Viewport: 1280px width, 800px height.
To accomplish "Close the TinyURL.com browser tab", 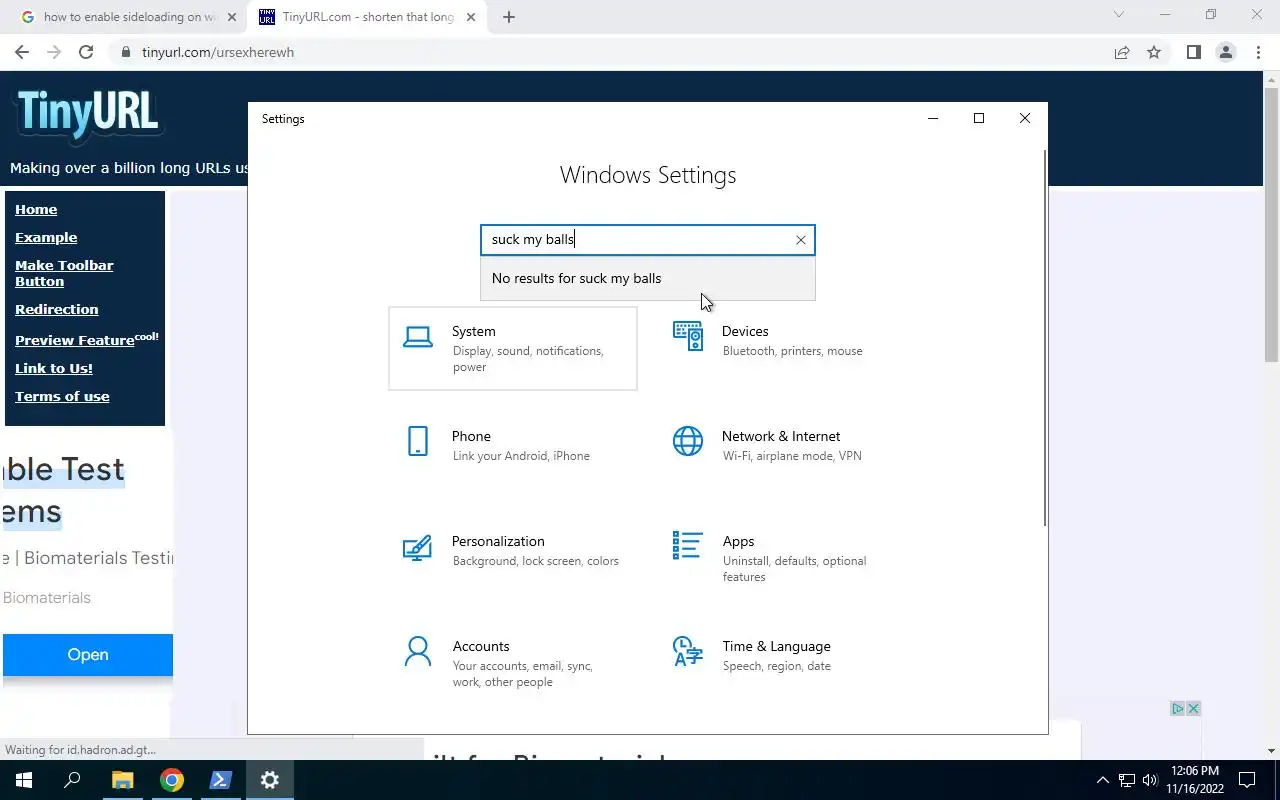I will click(x=471, y=17).
